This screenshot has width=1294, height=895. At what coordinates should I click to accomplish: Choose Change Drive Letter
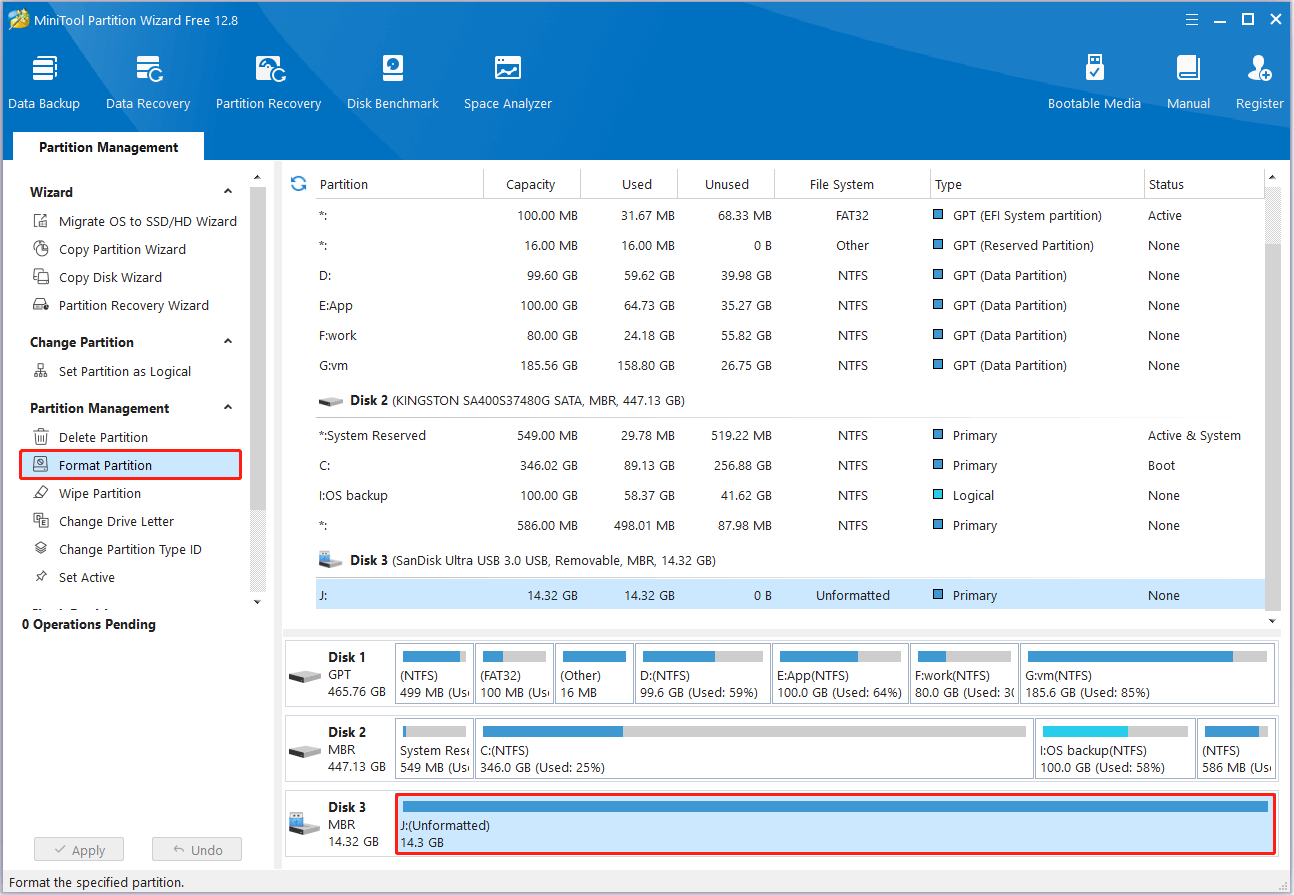103,521
